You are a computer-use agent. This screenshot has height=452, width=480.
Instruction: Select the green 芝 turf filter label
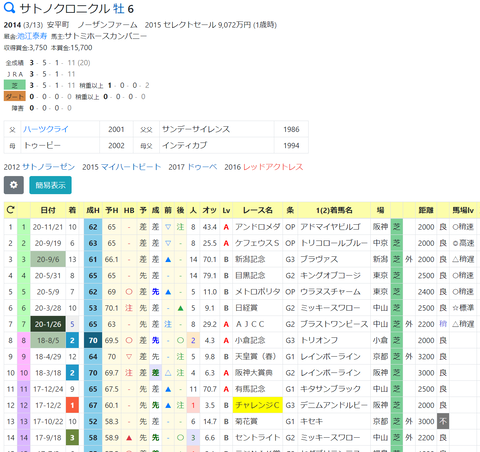(x=14, y=85)
